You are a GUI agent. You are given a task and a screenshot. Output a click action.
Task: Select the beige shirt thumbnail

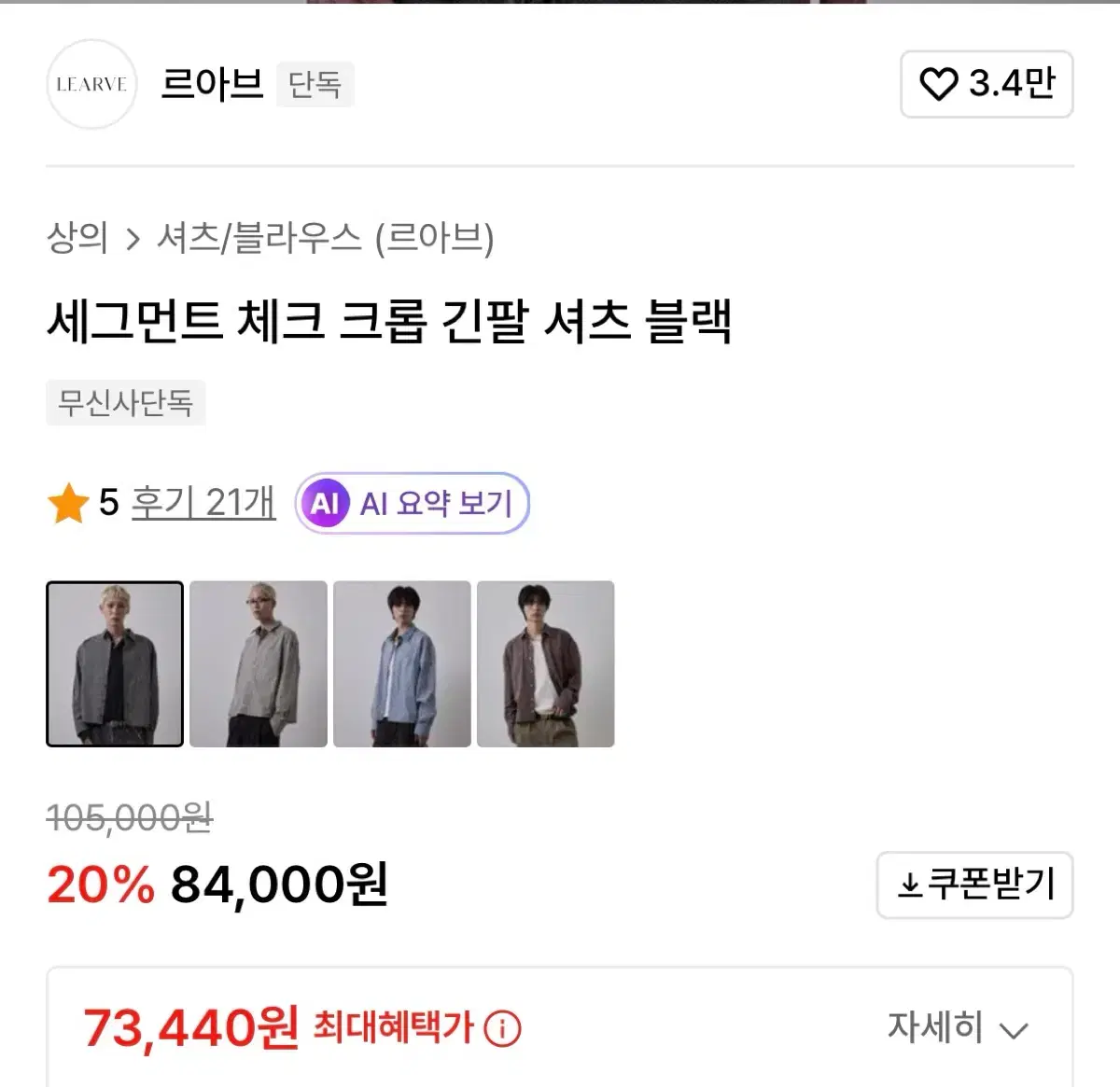[259, 663]
